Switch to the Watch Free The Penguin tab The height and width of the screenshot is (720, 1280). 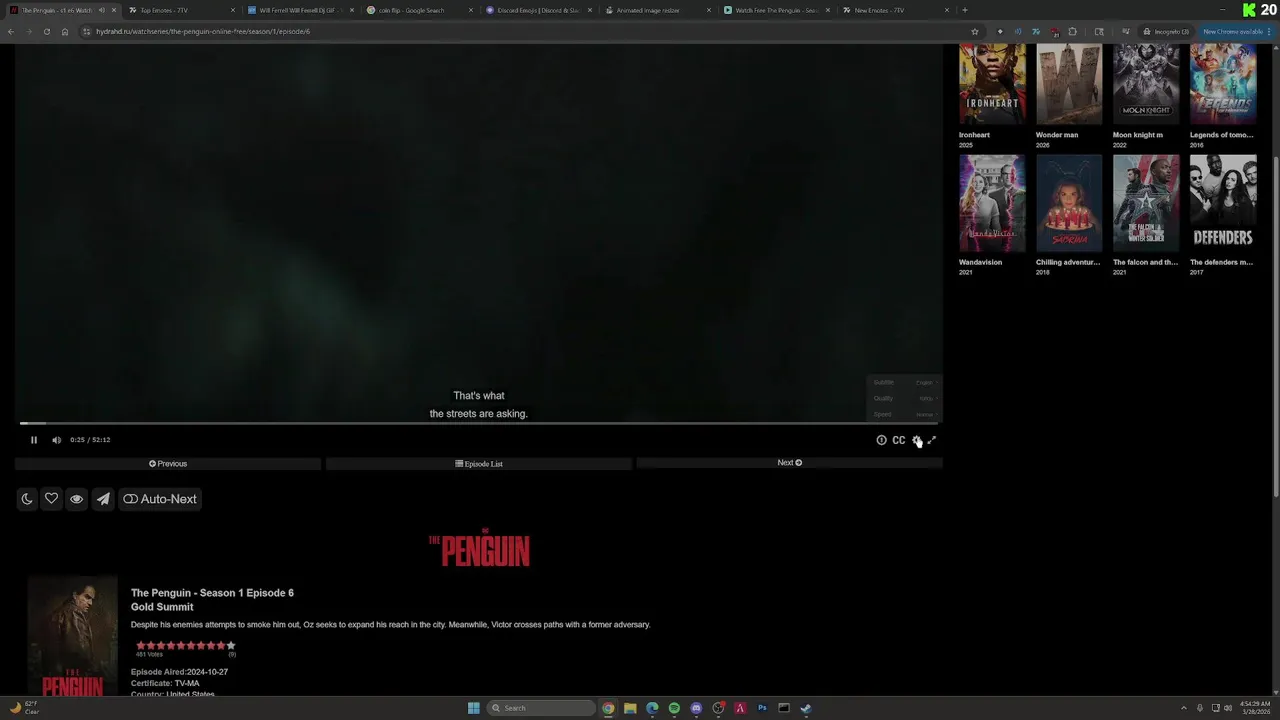pyautogui.click(x=776, y=10)
